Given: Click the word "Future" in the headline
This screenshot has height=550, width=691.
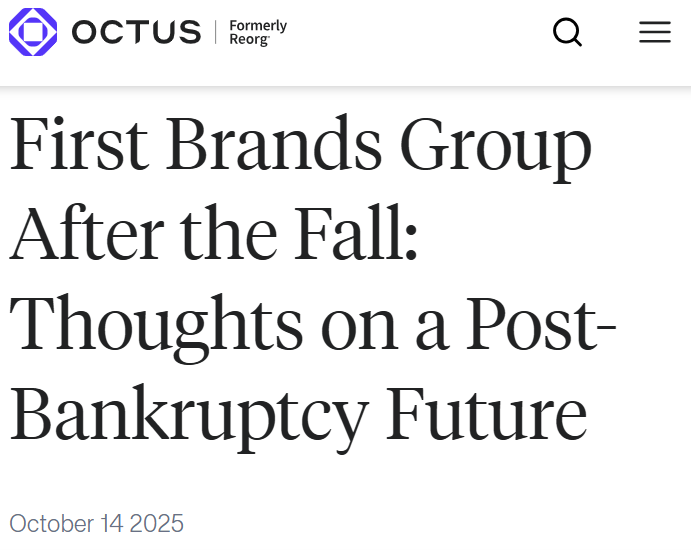Looking at the screenshot, I should (486, 412).
